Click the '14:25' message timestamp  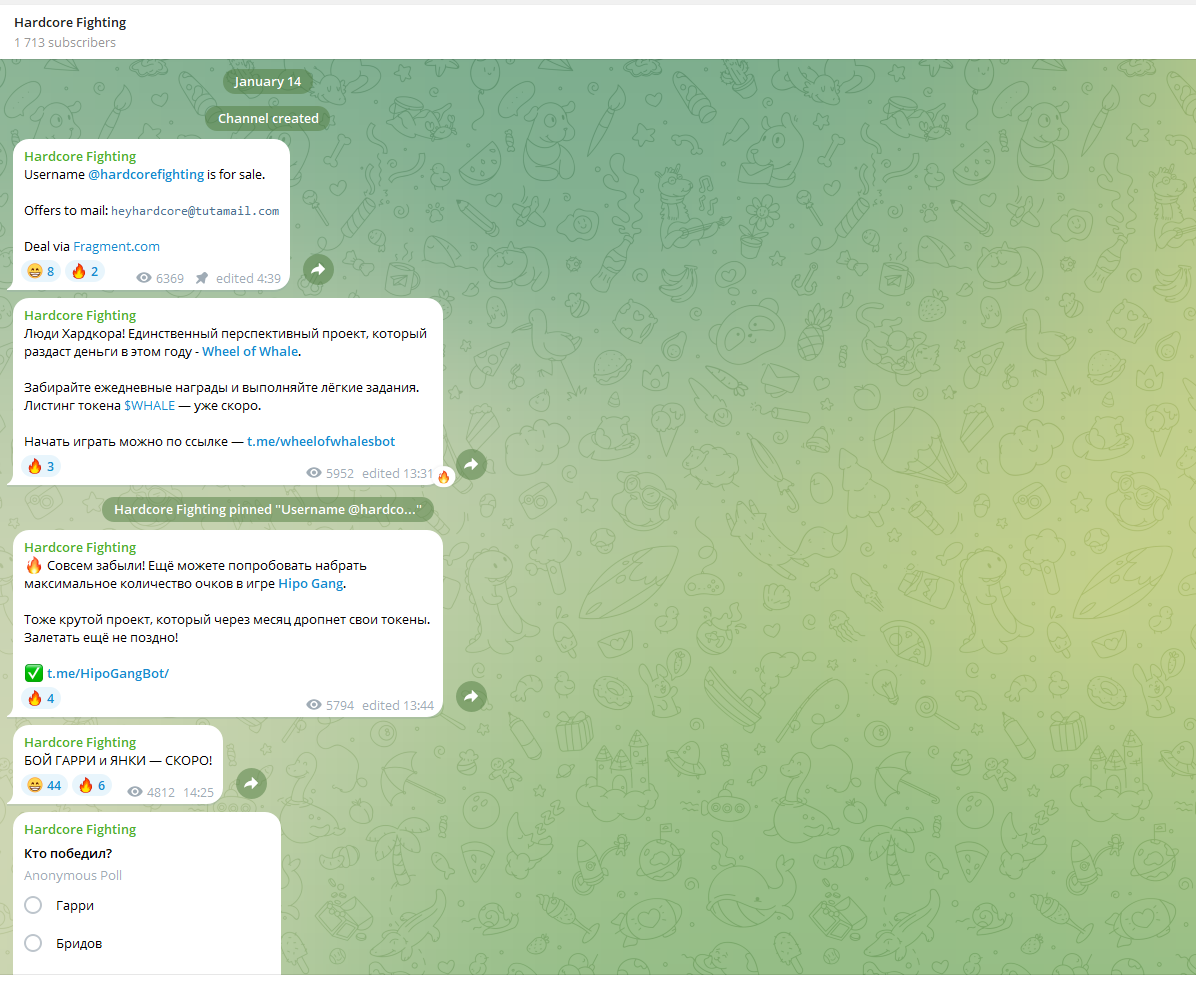click(x=198, y=792)
